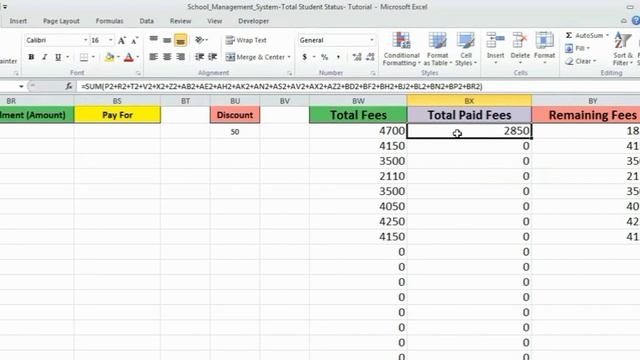Switch to the Data tab
This screenshot has height=360, width=640.
click(x=147, y=21)
